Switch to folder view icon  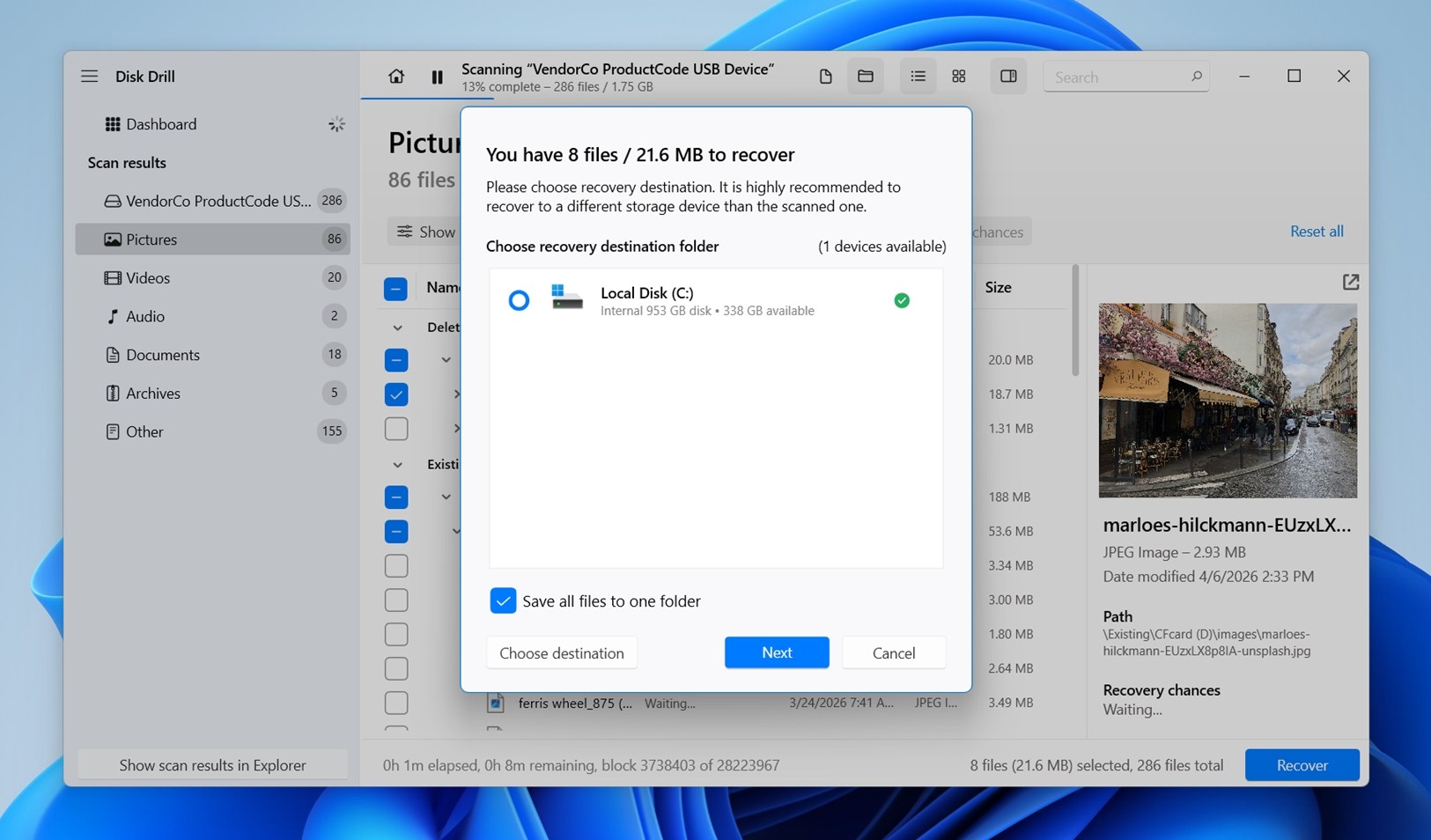point(866,77)
